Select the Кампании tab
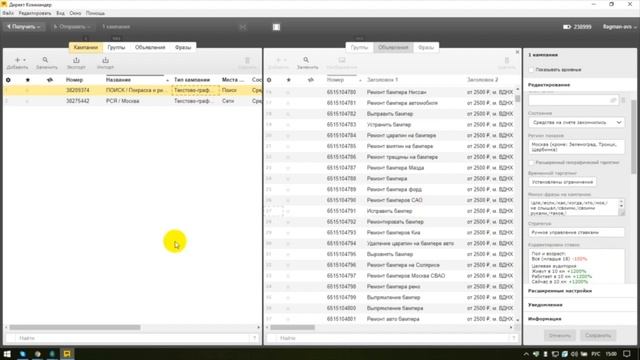Image resolution: width=640 pixels, height=360 pixels. (86, 47)
